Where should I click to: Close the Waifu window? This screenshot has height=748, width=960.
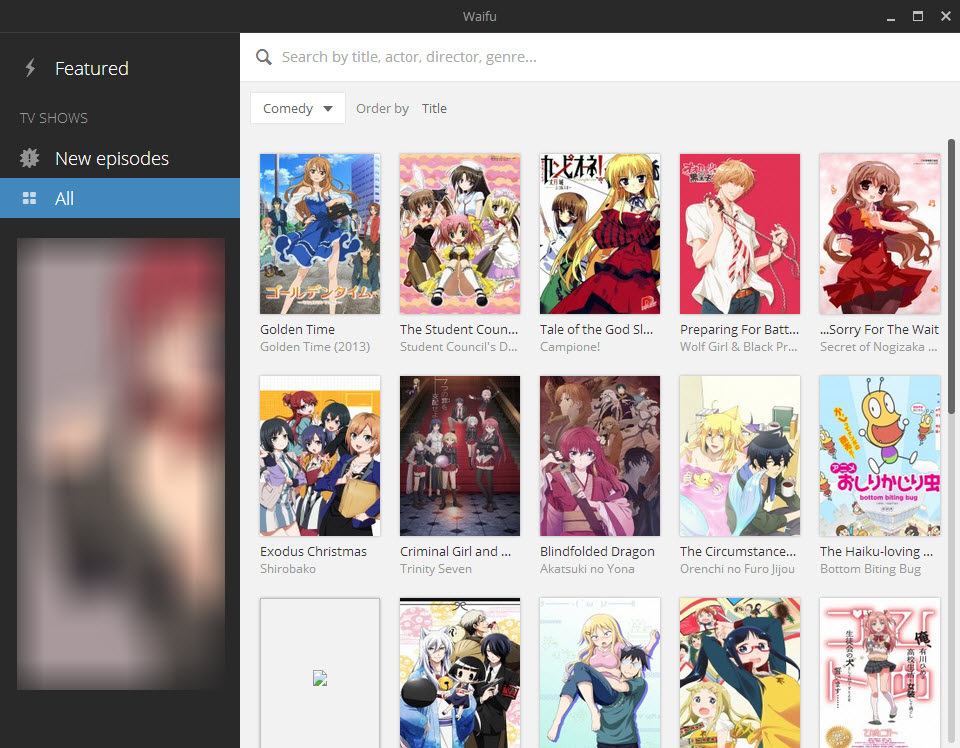click(946, 17)
